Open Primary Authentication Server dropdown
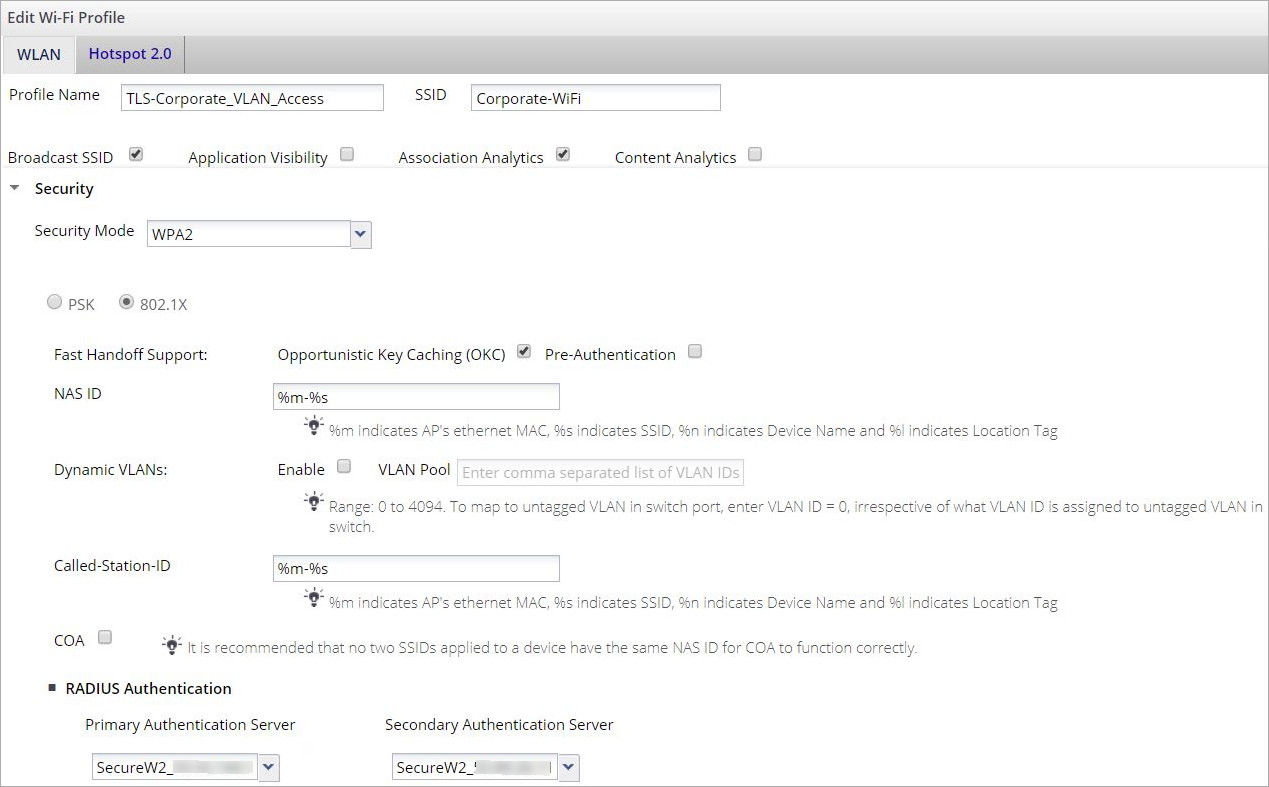The height and width of the screenshot is (787, 1269). point(269,767)
